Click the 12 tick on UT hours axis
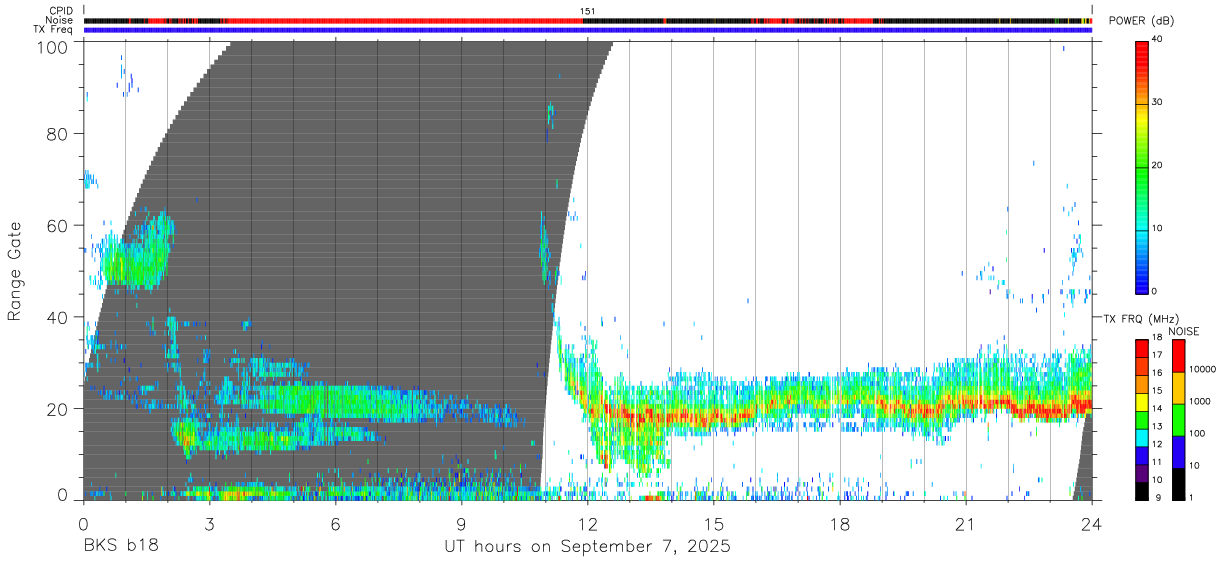This screenshot has width=1228, height=567. (588, 524)
